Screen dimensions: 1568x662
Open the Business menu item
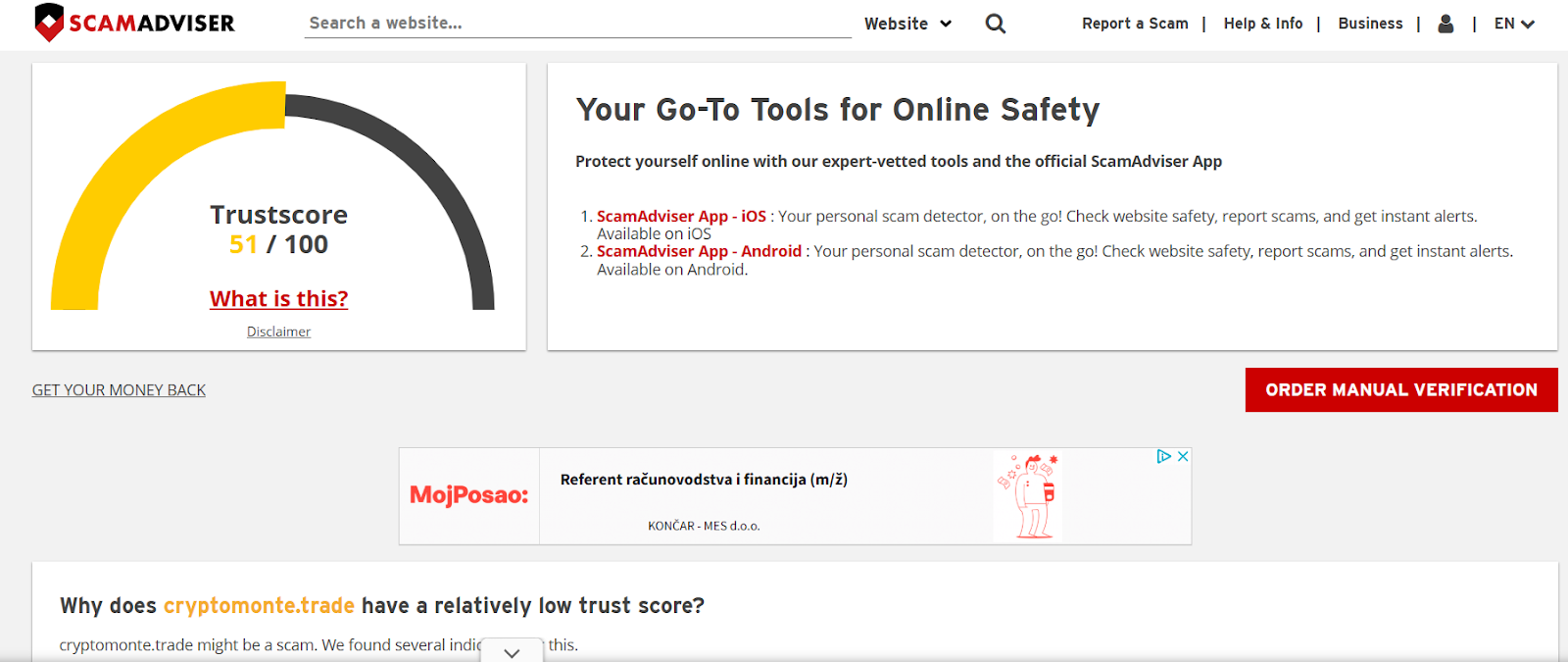coord(1370,24)
